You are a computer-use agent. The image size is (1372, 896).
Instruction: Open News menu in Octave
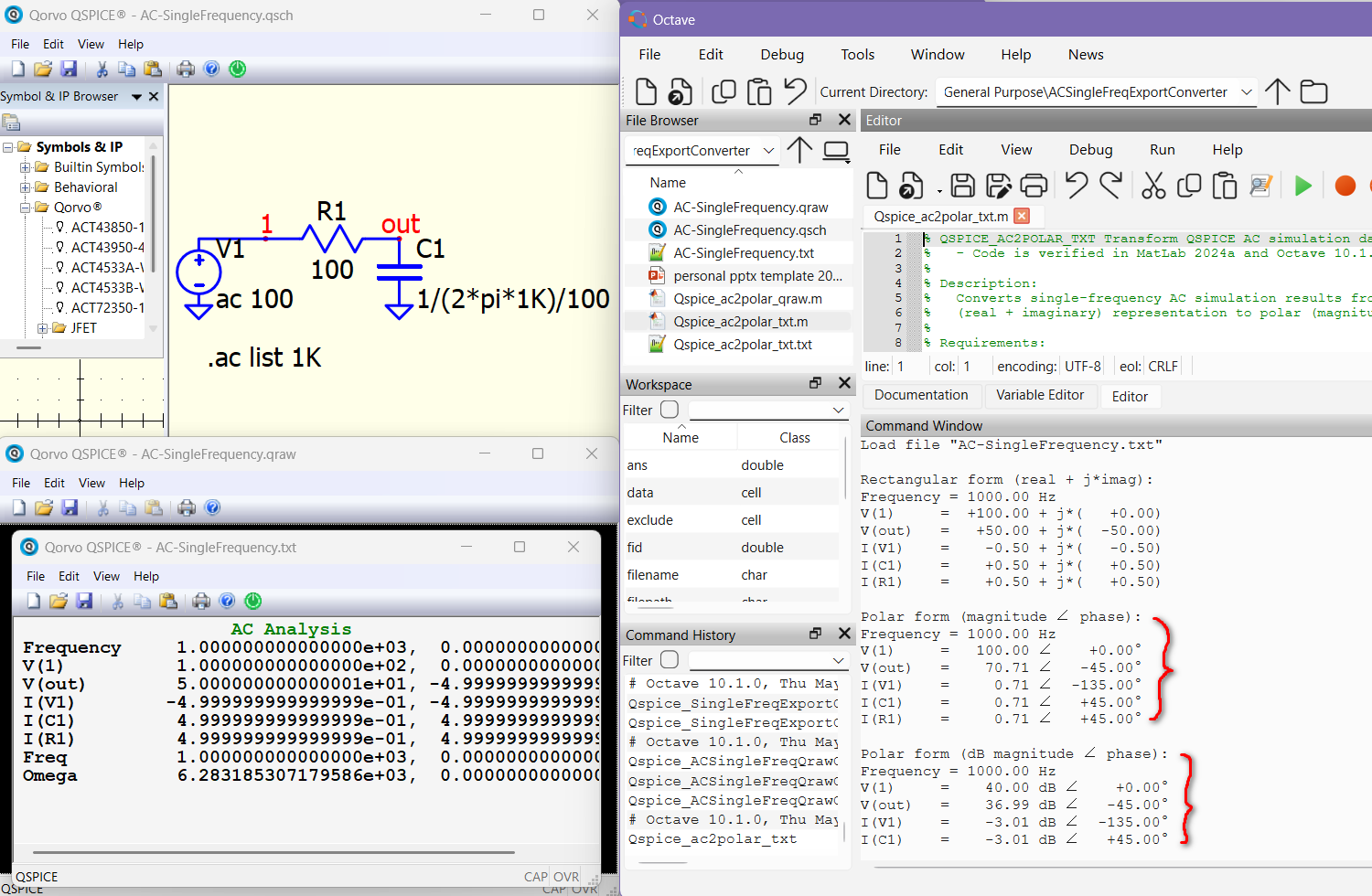1086,55
